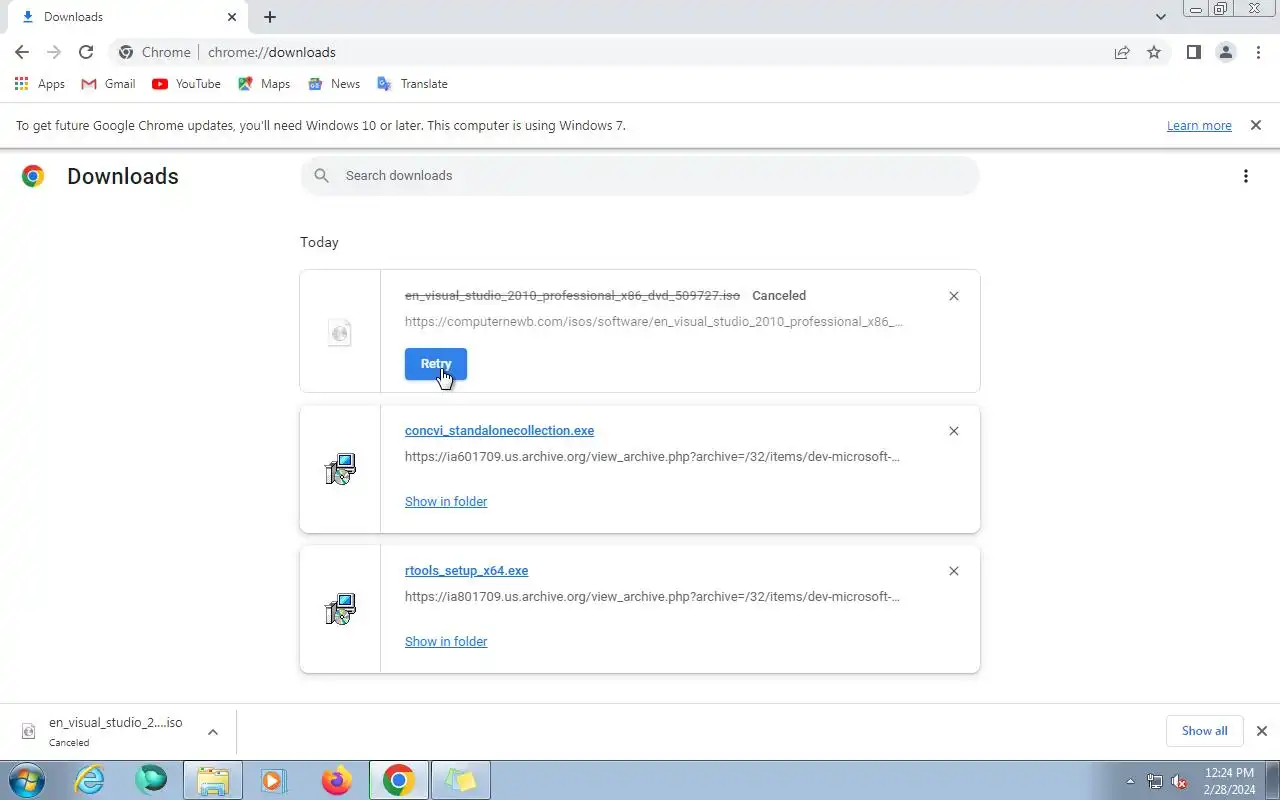The height and width of the screenshot is (800, 1280).
Task: Click the Search downloads field
Action: pyautogui.click(x=640, y=176)
